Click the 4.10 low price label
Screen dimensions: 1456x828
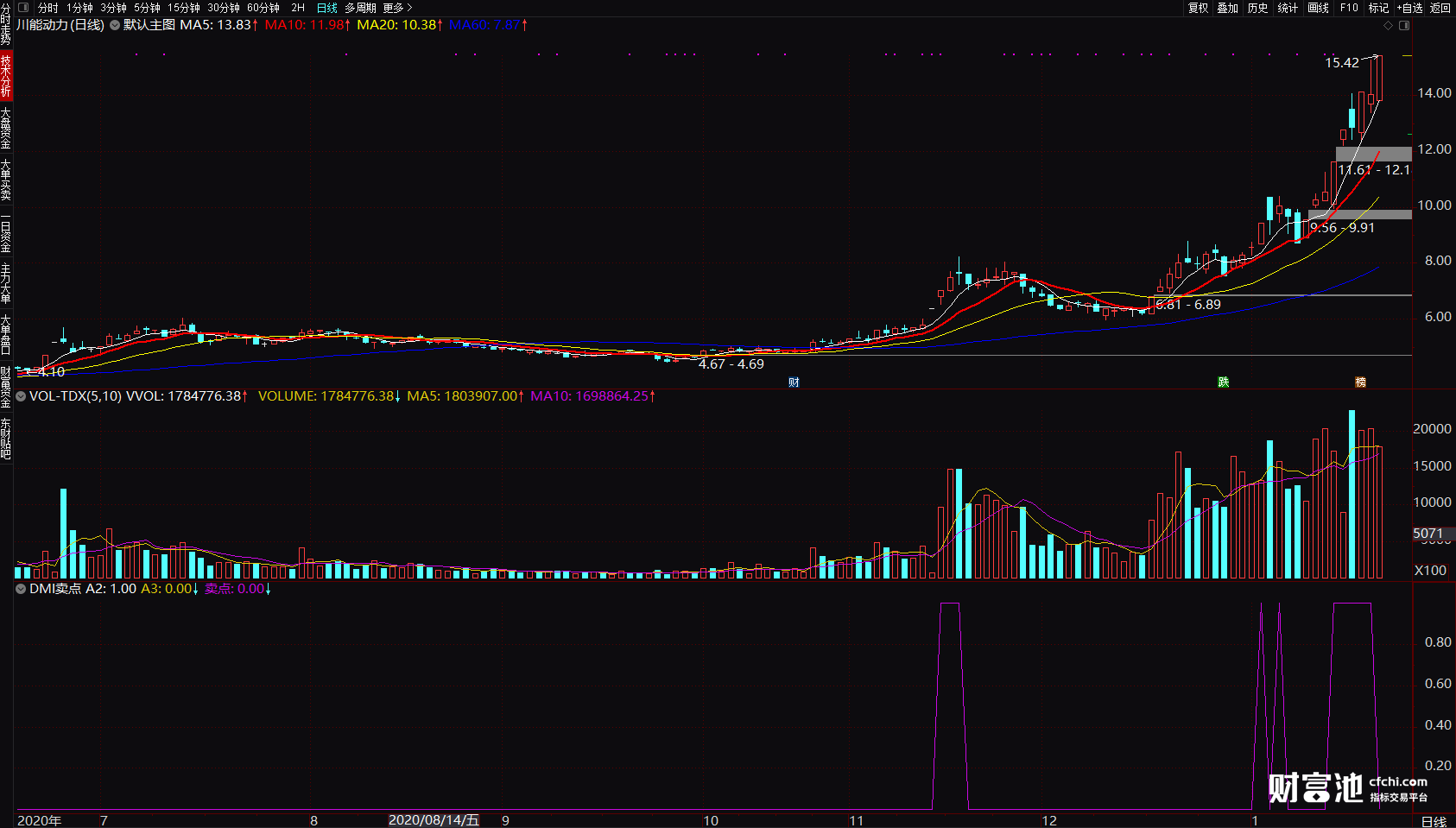point(52,372)
